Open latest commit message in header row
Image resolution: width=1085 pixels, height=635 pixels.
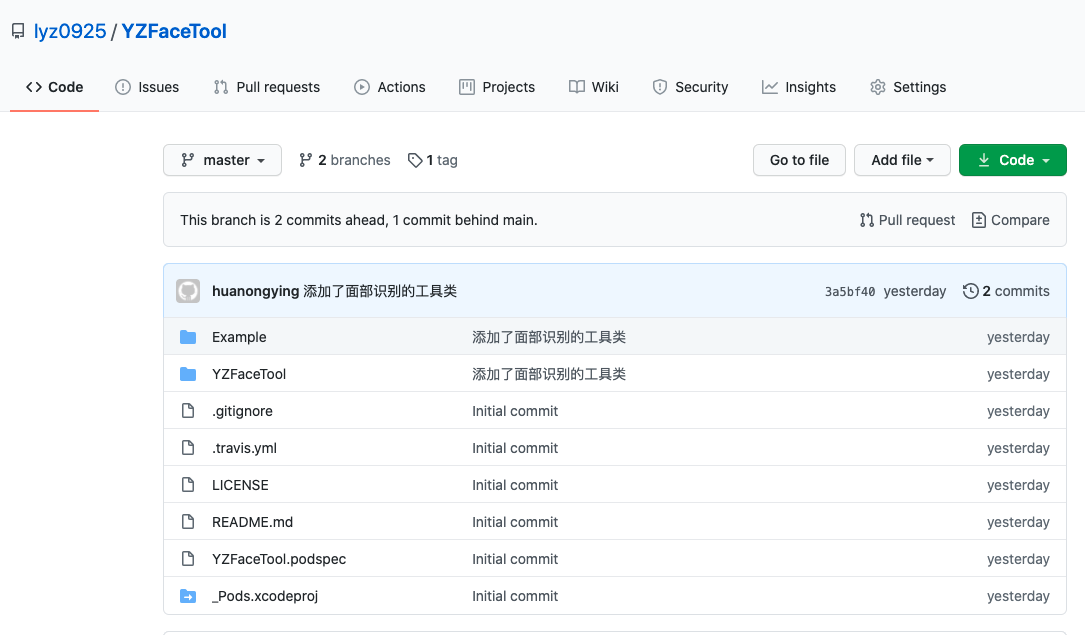click(x=380, y=291)
